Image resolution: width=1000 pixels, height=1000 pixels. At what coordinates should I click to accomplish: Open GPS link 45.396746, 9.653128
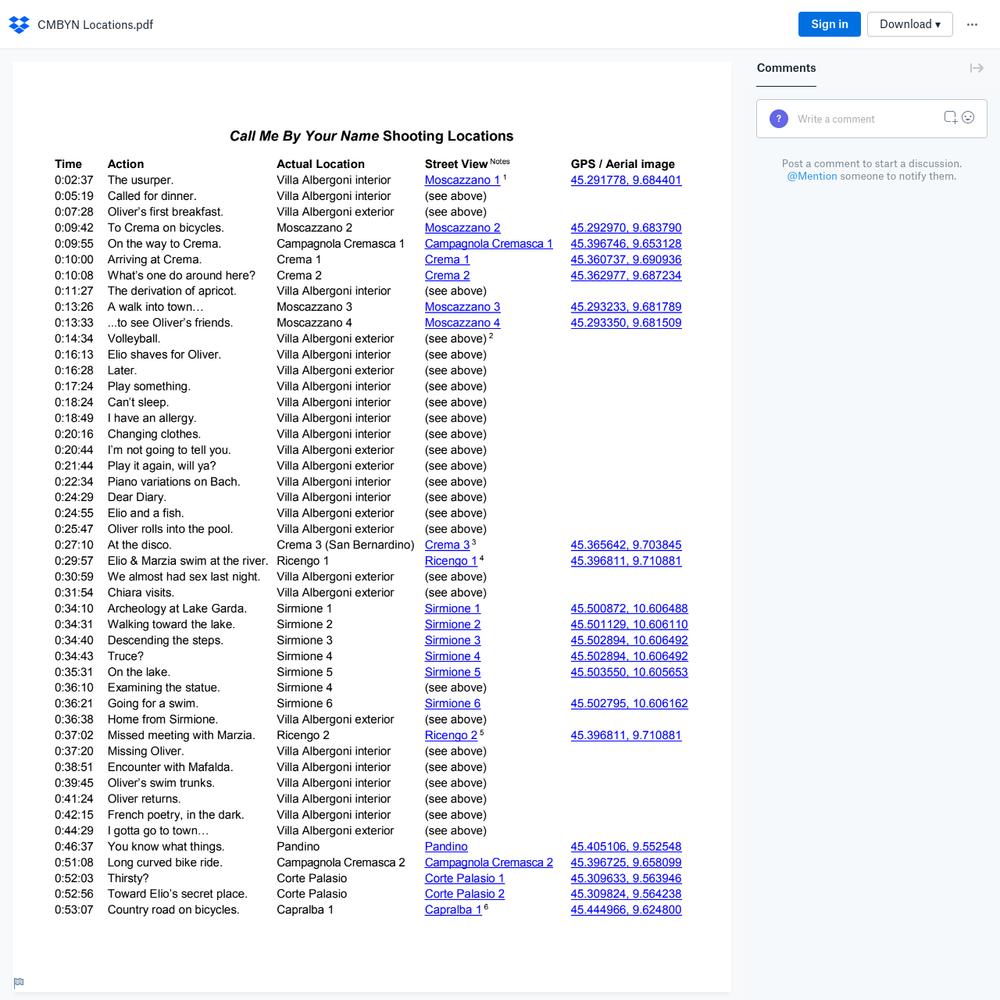pos(626,244)
